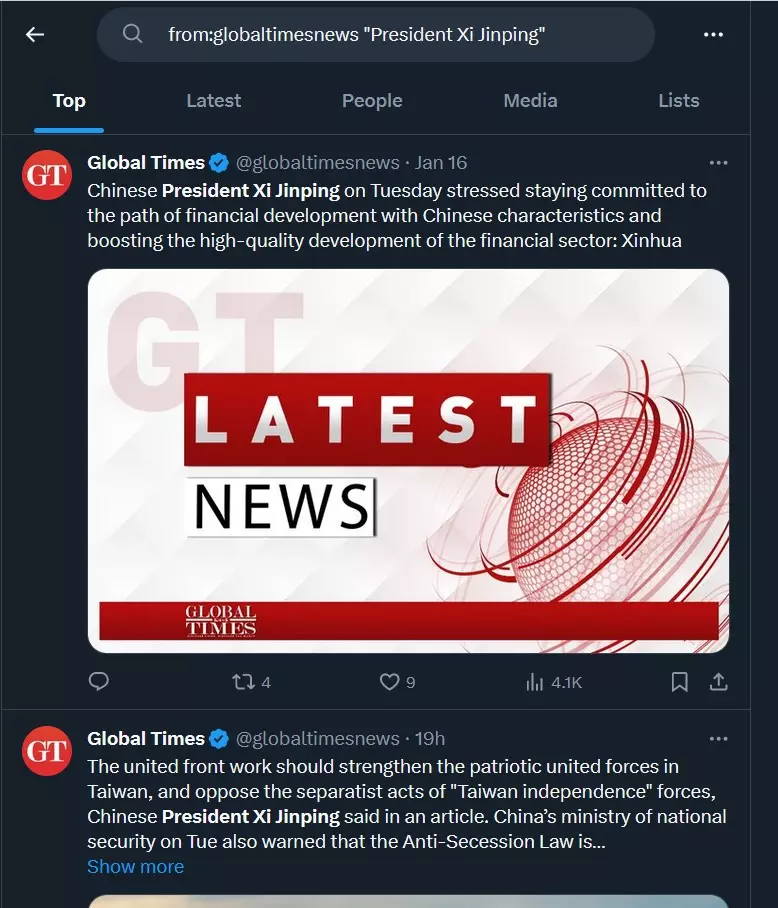
Task: Open search options three-dot menu
Action: (713, 35)
